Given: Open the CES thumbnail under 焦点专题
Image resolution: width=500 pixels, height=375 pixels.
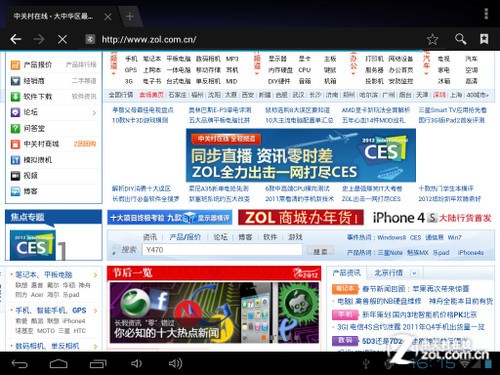Looking at the screenshot, I should [x=33, y=245].
